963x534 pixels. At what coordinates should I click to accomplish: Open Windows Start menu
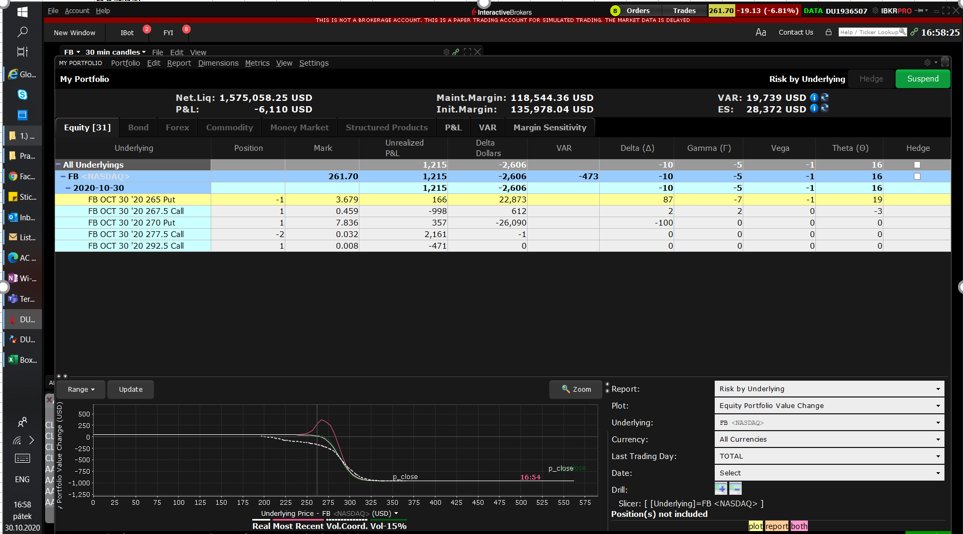pyautogui.click(x=22, y=12)
